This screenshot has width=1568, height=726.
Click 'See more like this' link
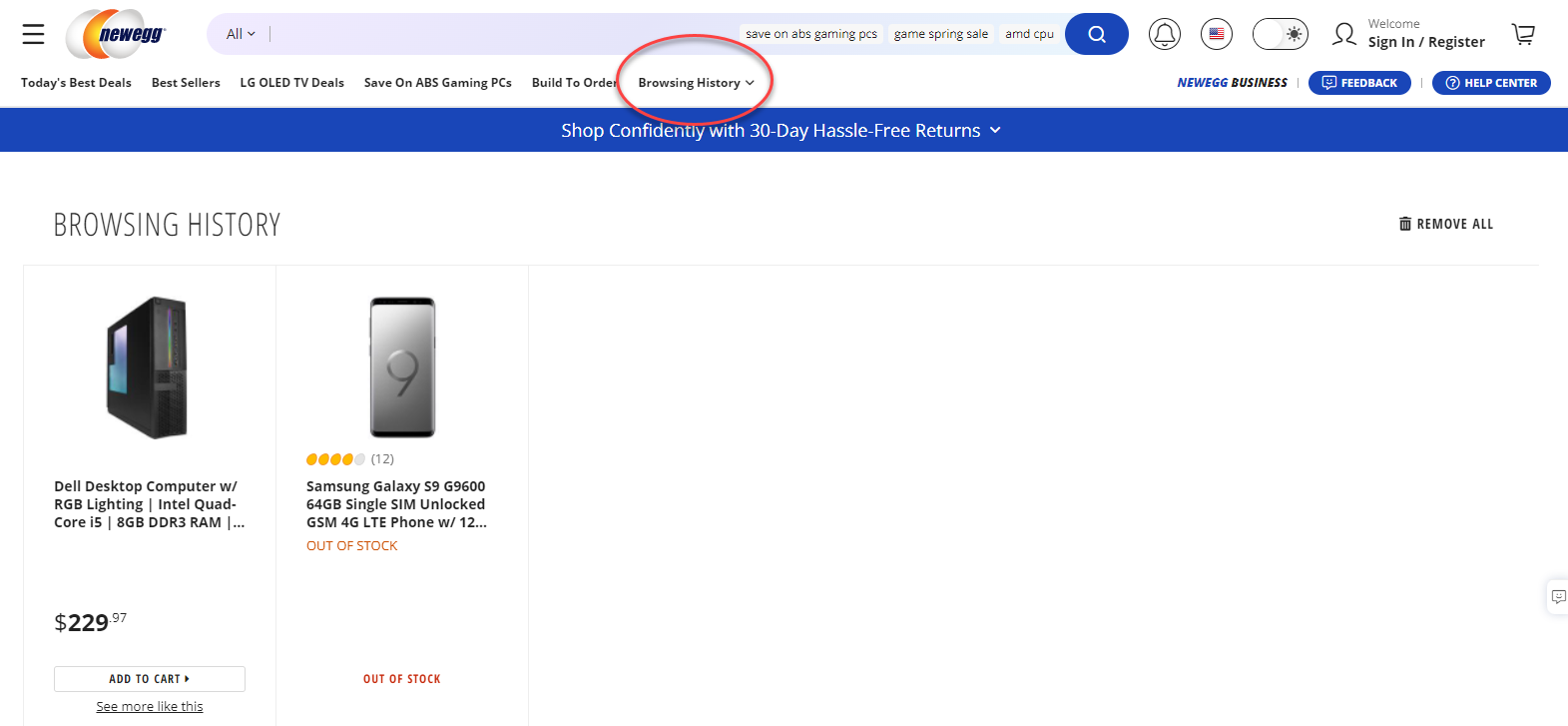click(x=150, y=707)
